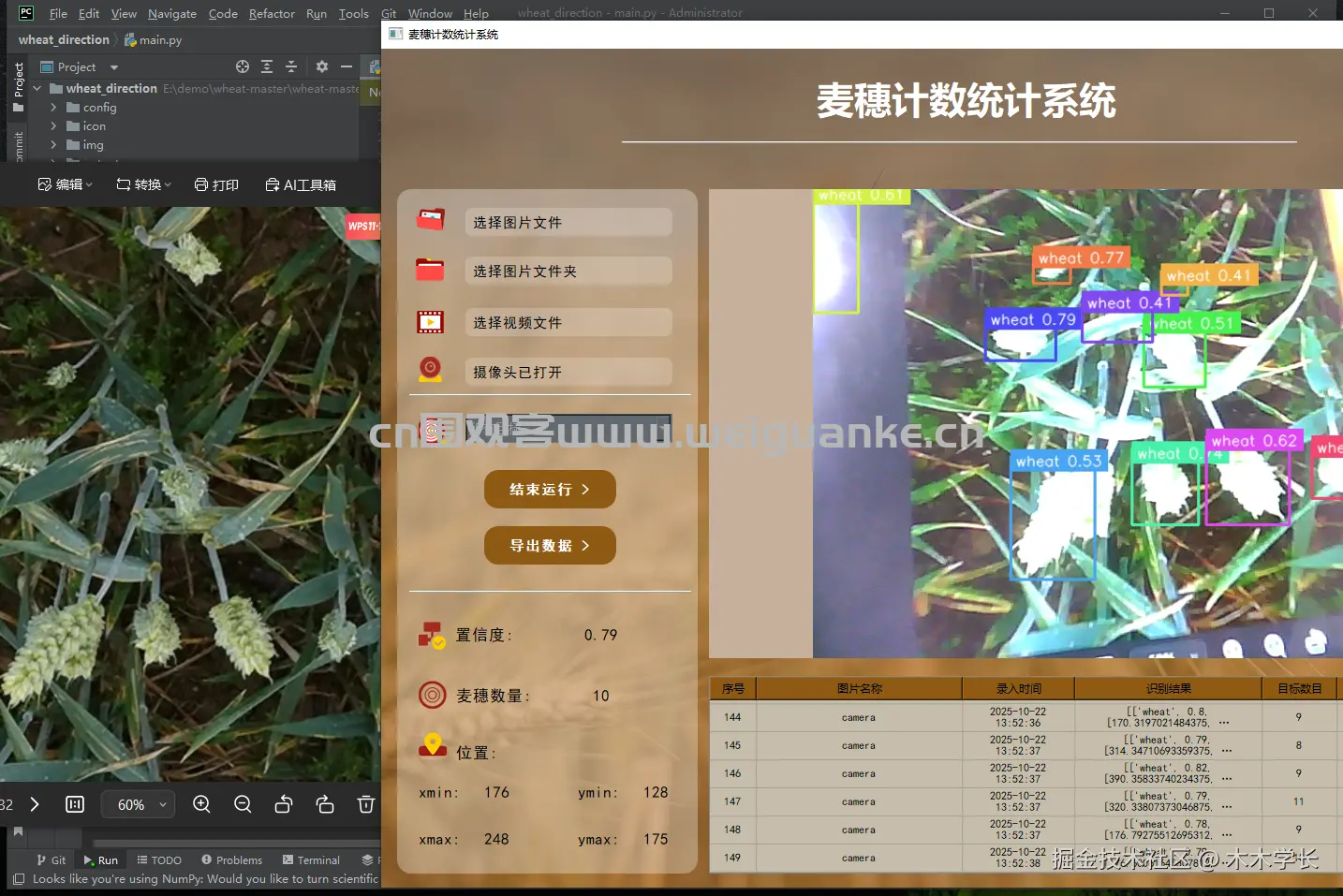Click the actual size 1:1 icon
The height and width of the screenshot is (896, 1343).
[x=75, y=804]
